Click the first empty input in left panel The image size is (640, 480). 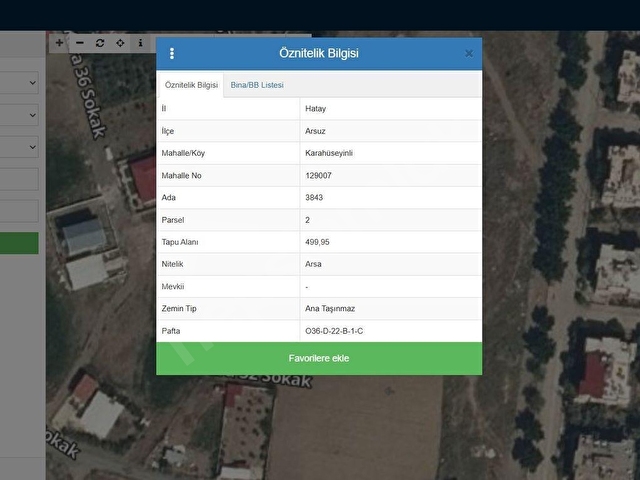[19, 179]
